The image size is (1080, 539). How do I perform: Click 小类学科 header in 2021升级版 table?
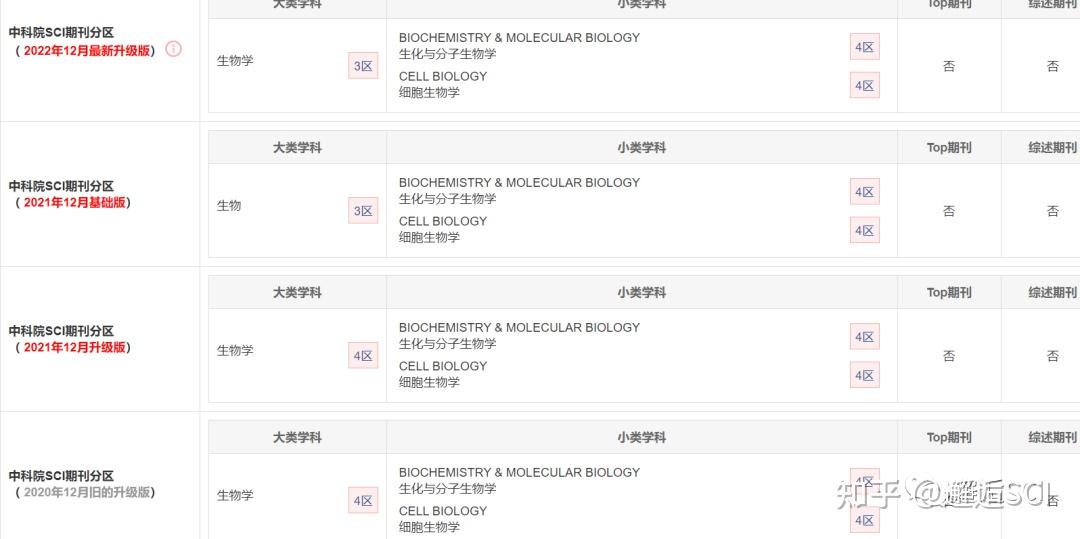[641, 292]
